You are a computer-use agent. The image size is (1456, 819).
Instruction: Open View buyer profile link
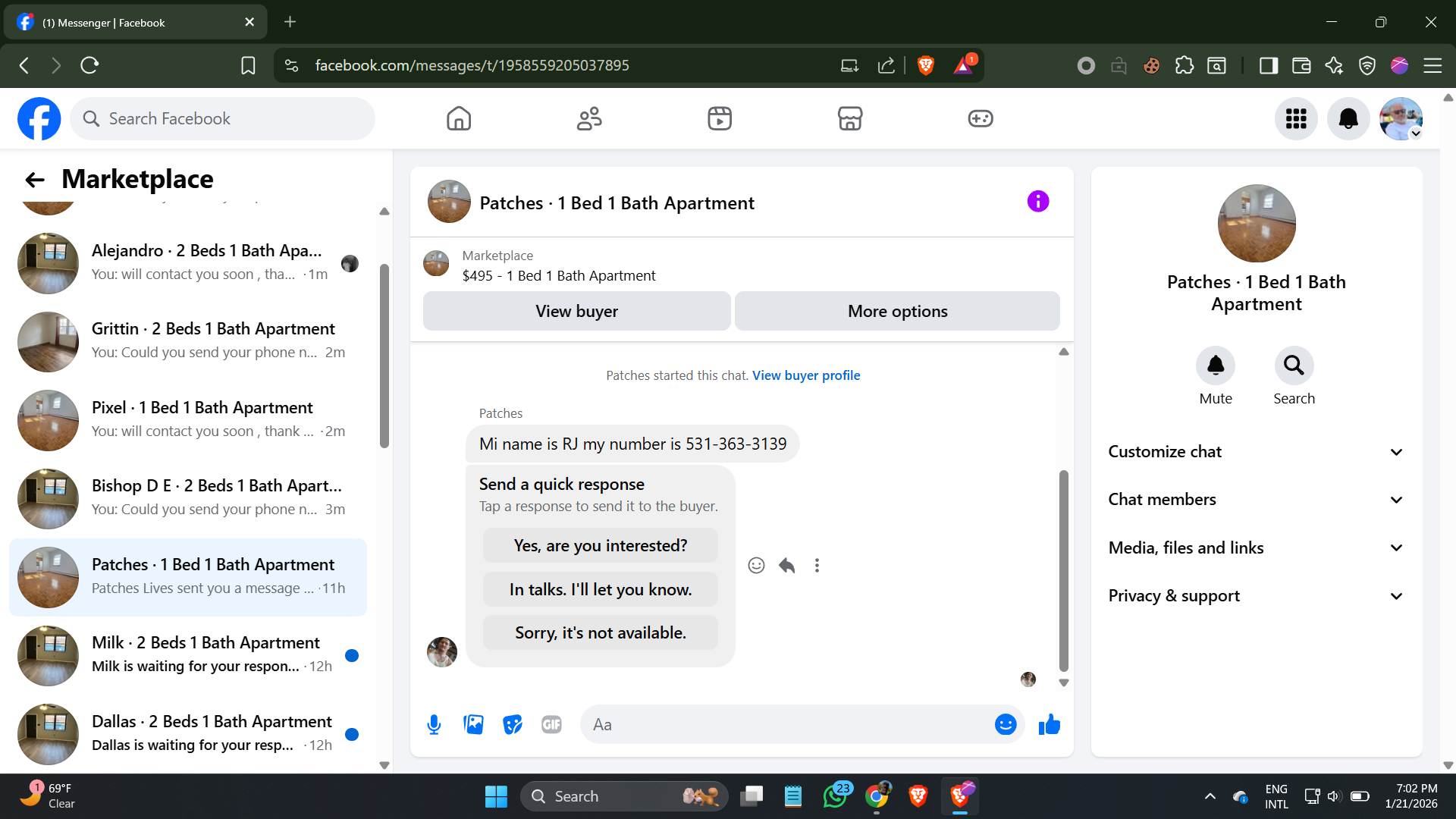(806, 375)
